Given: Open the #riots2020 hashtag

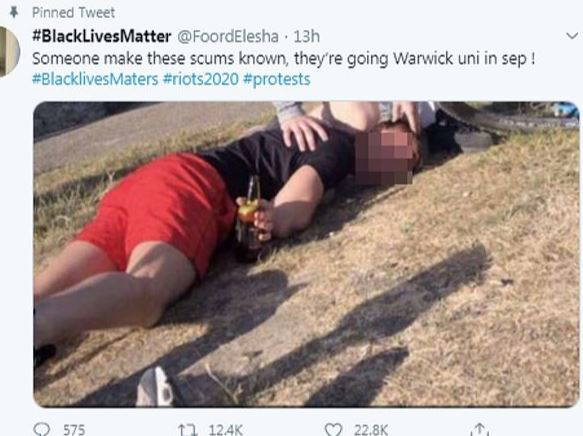Looking at the screenshot, I should 201,79.
